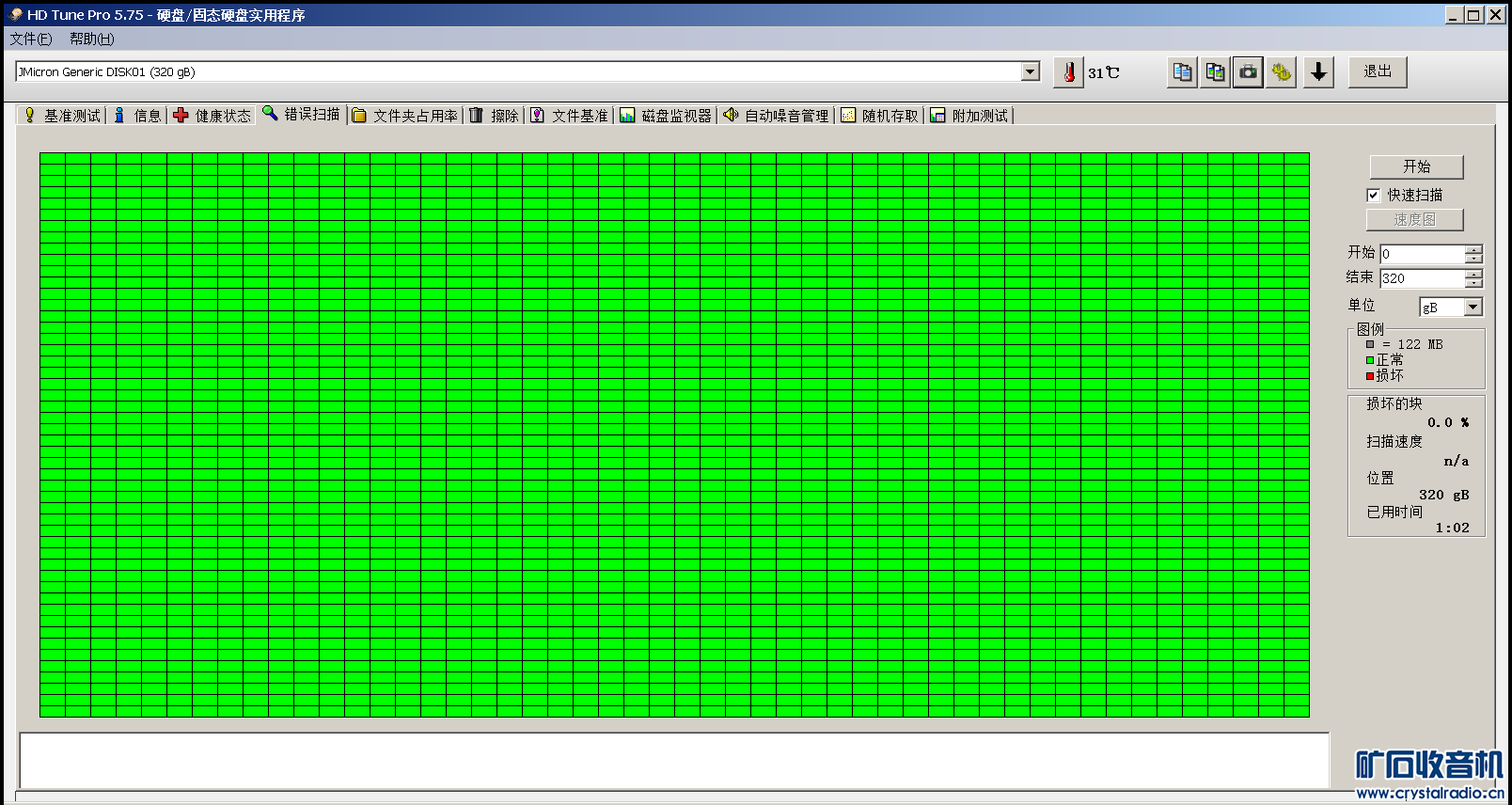Click the 结束 position input field

point(1422,278)
